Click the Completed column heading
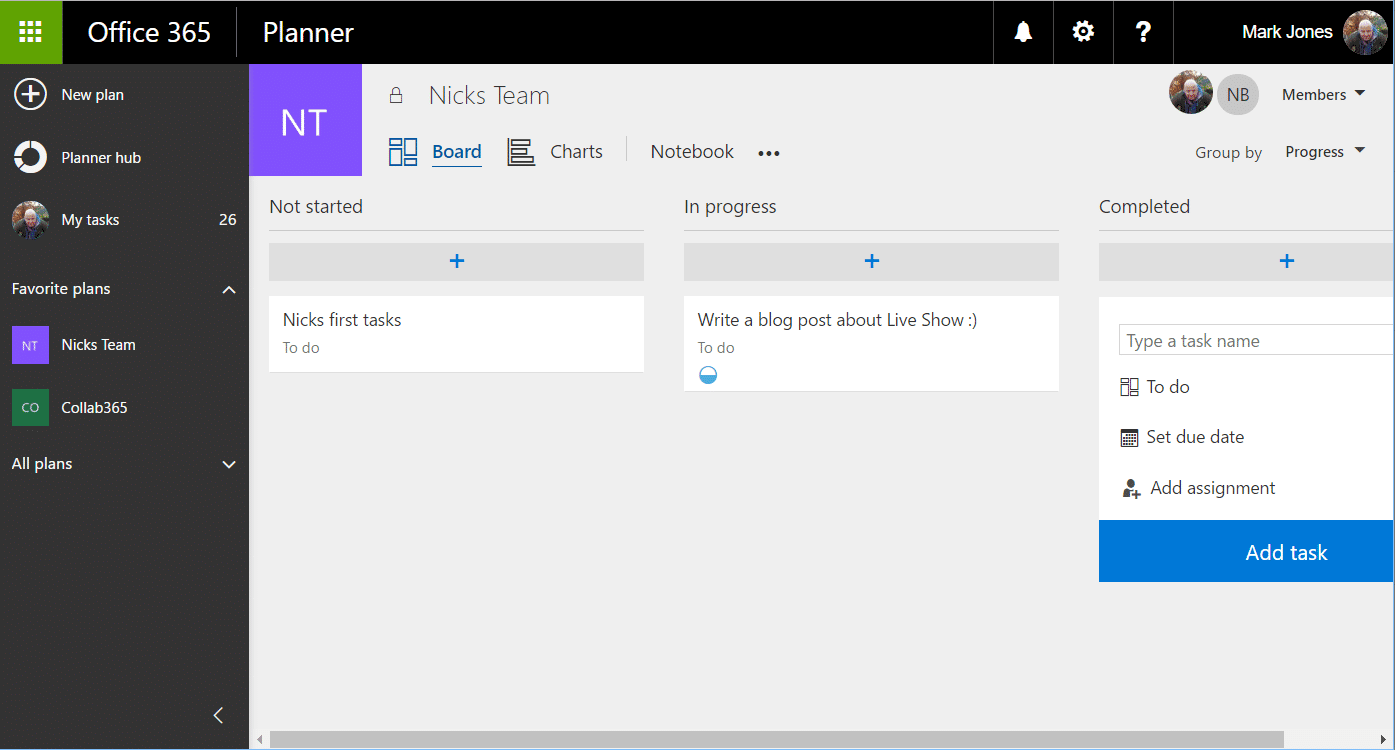This screenshot has height=750, width=1395. click(x=1144, y=207)
